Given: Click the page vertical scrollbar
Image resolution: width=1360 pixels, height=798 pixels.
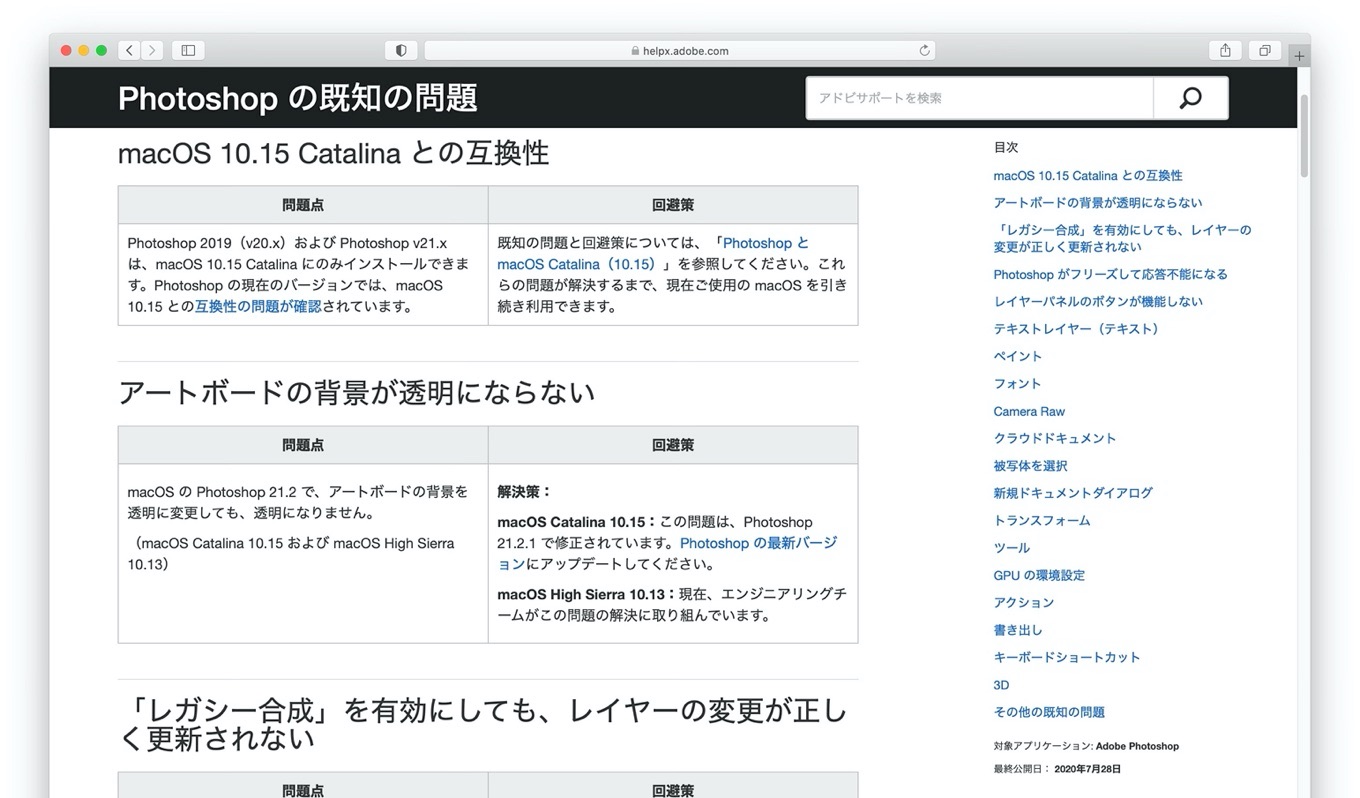Looking at the screenshot, I should pos(1304,135).
